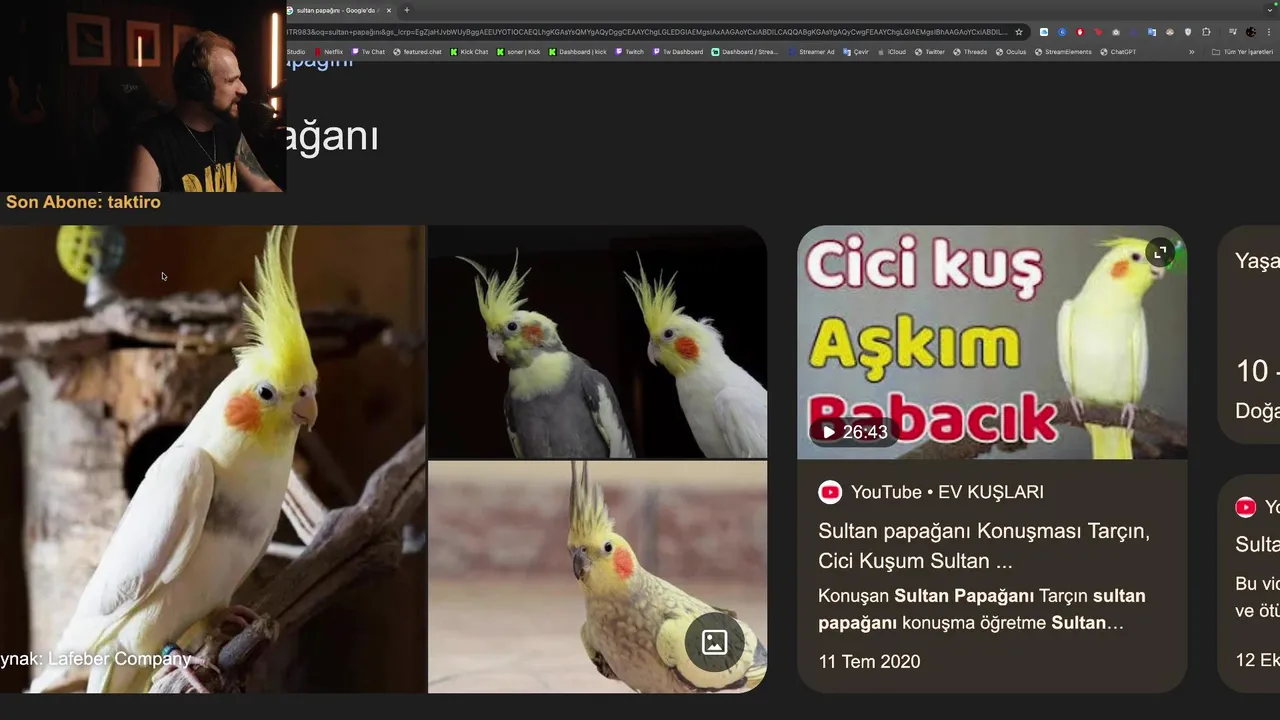Open the Sultan papağanı Konuşması Tarçın video link

984,546
